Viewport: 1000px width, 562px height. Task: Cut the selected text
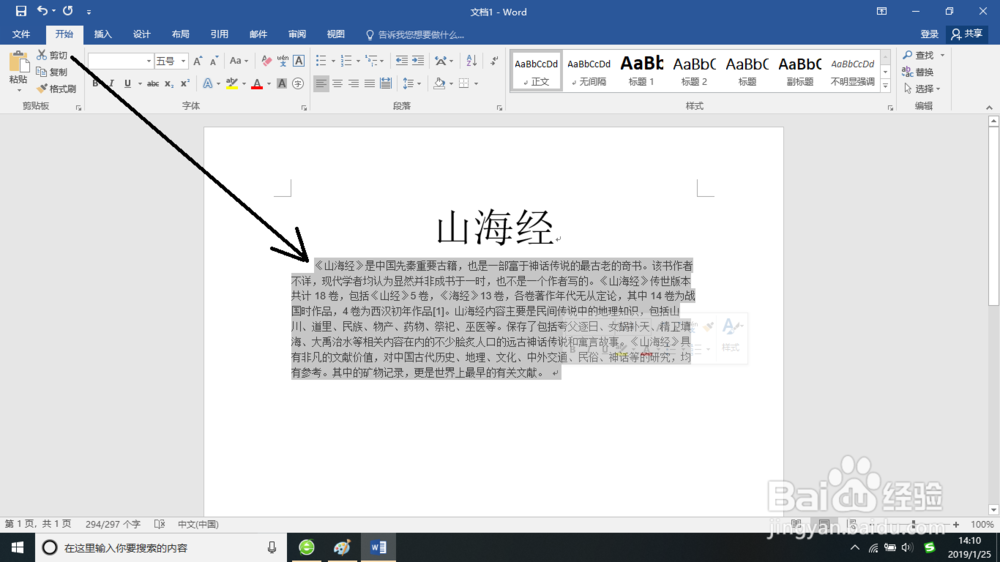tap(52, 55)
